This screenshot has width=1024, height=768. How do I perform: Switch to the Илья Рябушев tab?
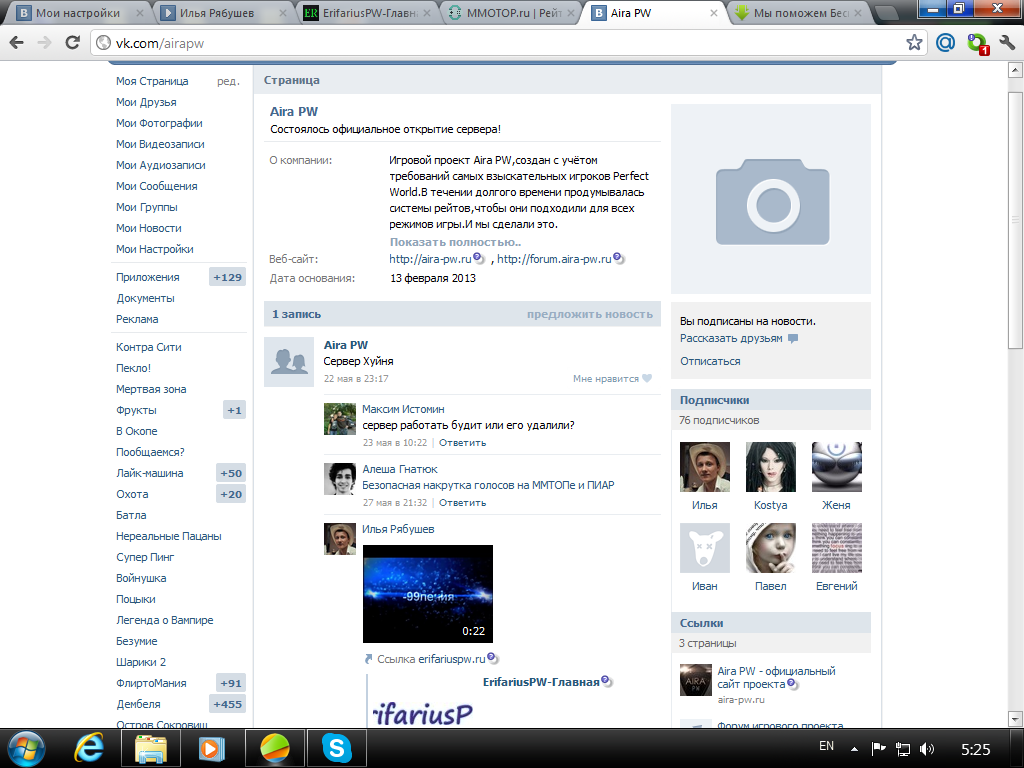tap(222, 12)
